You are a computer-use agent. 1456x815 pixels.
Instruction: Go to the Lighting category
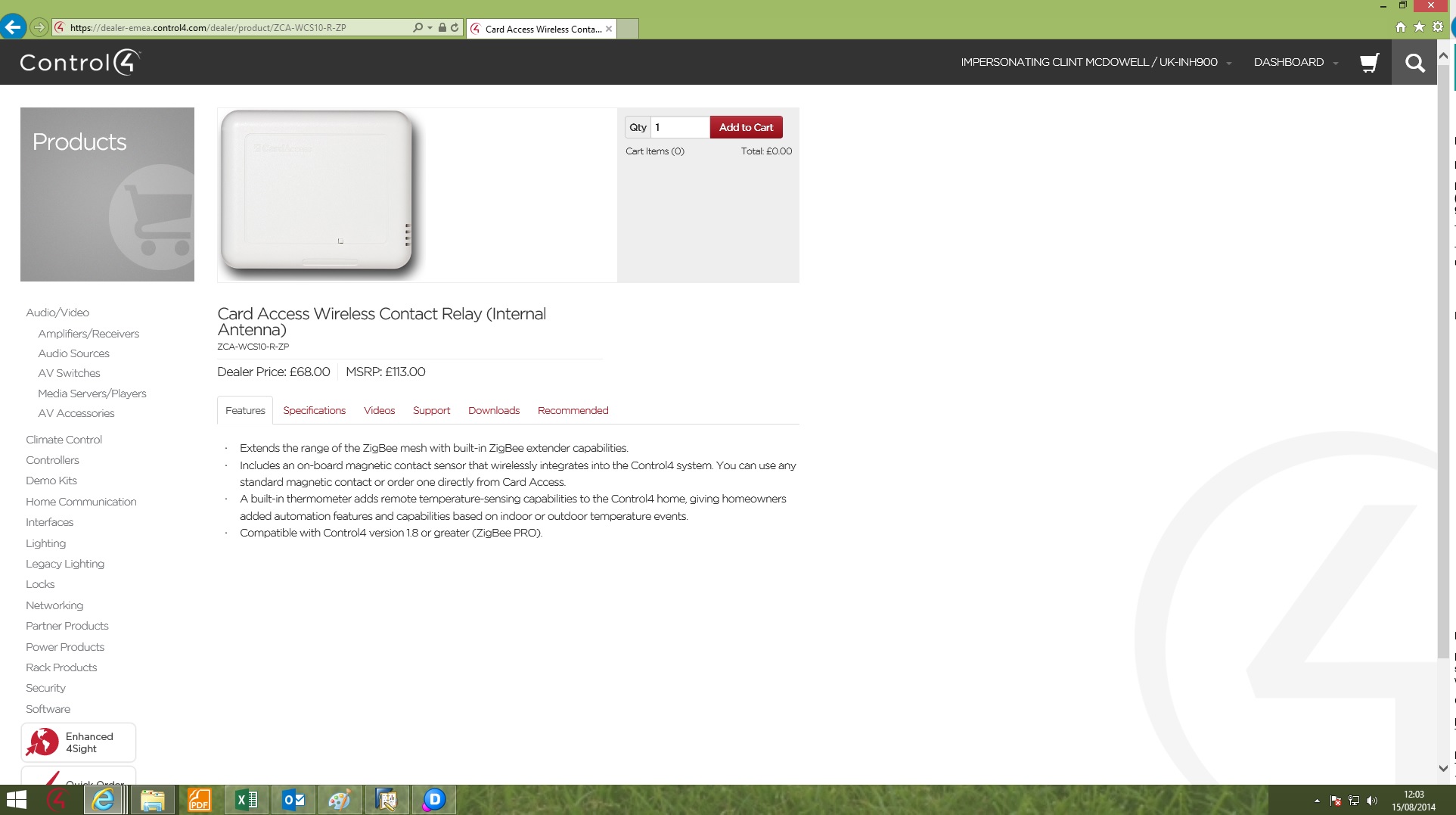click(45, 543)
